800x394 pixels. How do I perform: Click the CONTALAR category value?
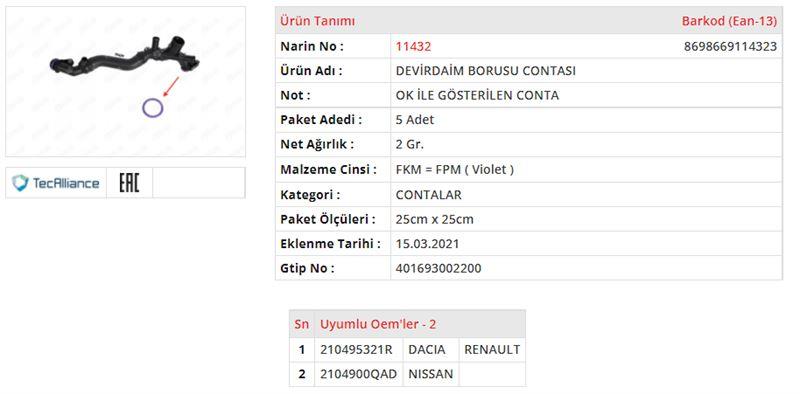pos(429,195)
